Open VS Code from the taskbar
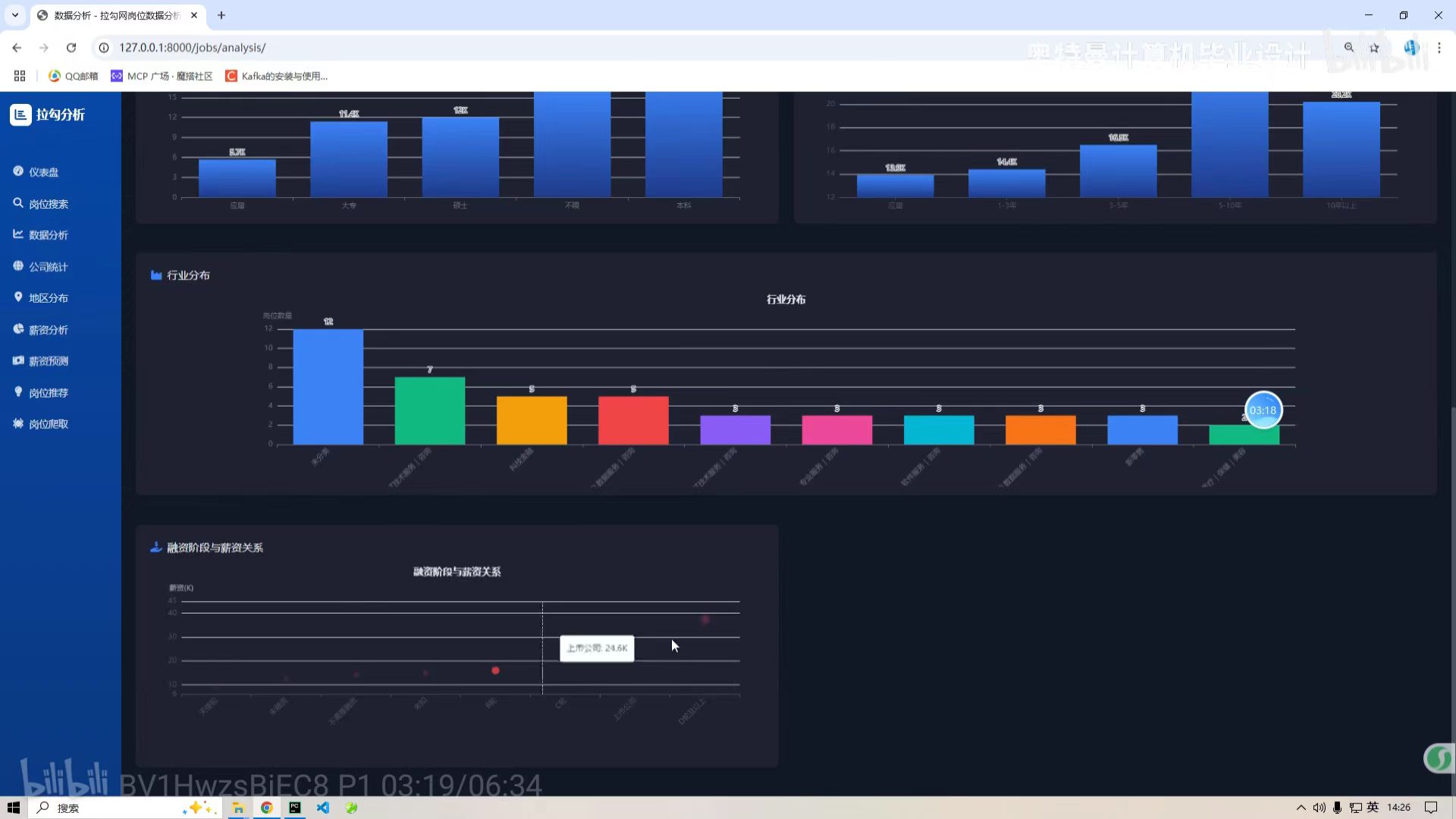The width and height of the screenshot is (1456, 819). tap(323, 808)
